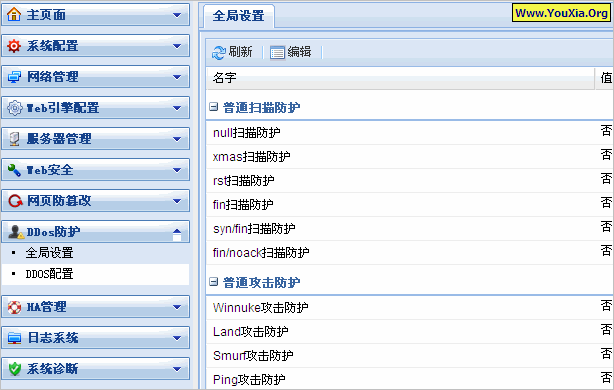Click the 编辑 list icon

click(x=277, y=52)
